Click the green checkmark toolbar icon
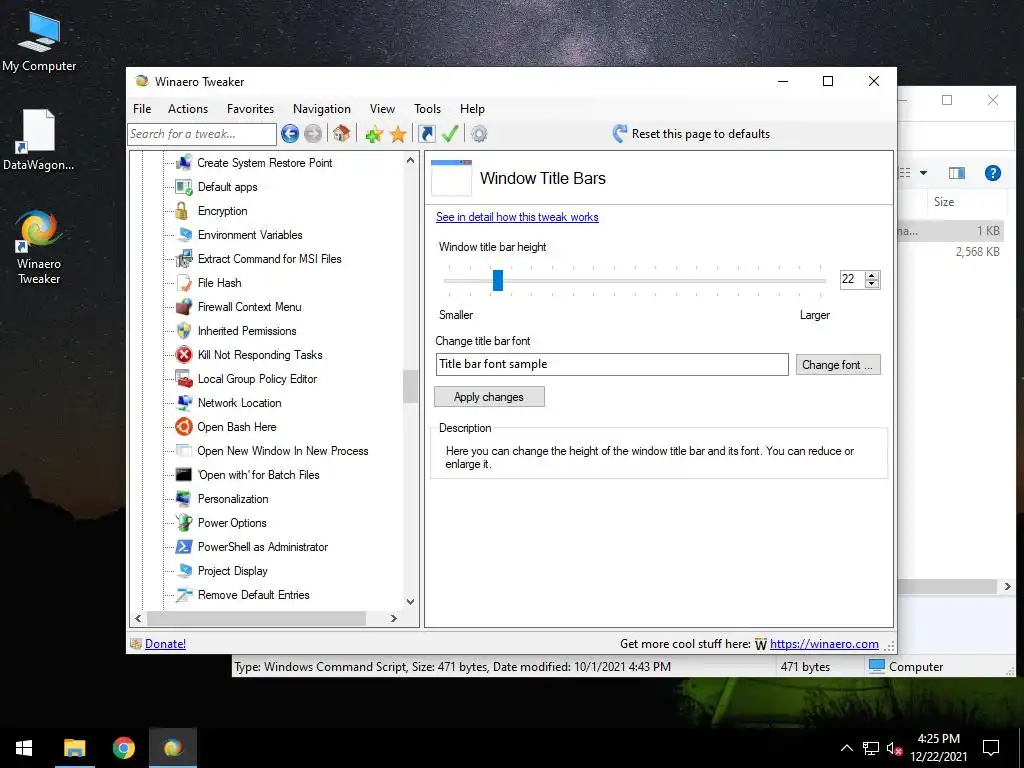The image size is (1024, 768). [450, 134]
